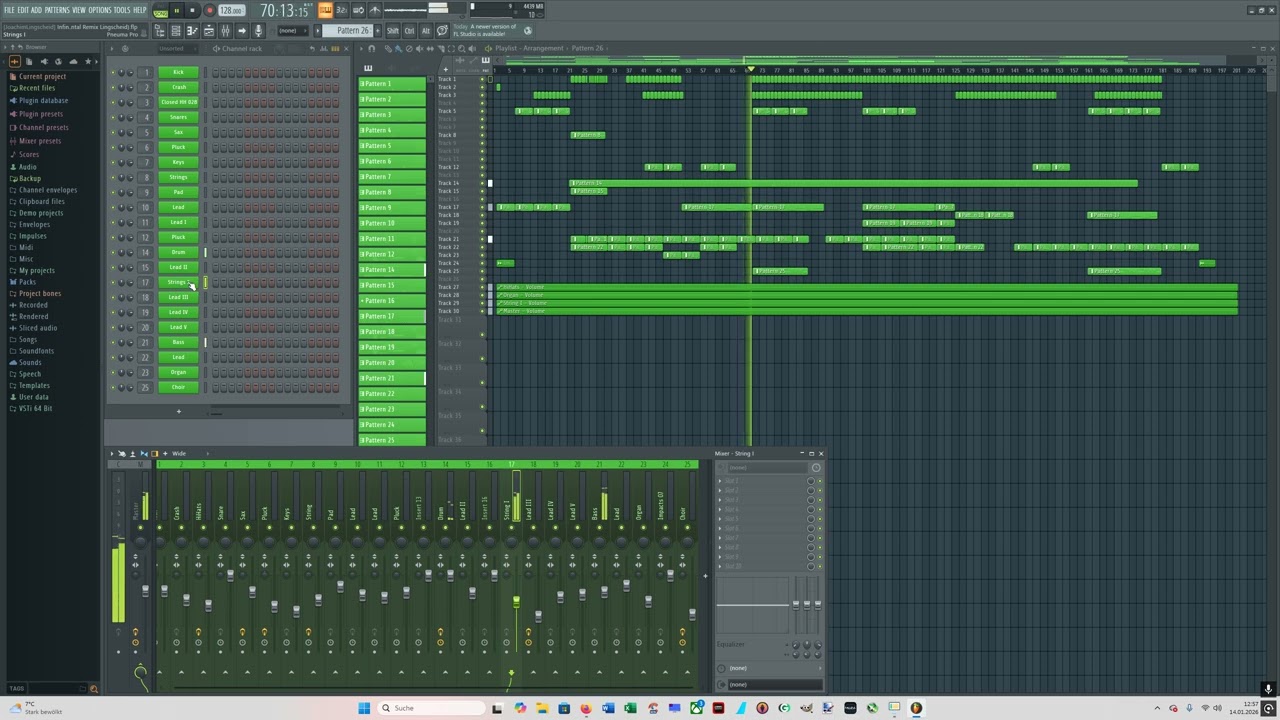Expand 'Packs' folder in browser
1280x720 pixels.
tap(27, 282)
